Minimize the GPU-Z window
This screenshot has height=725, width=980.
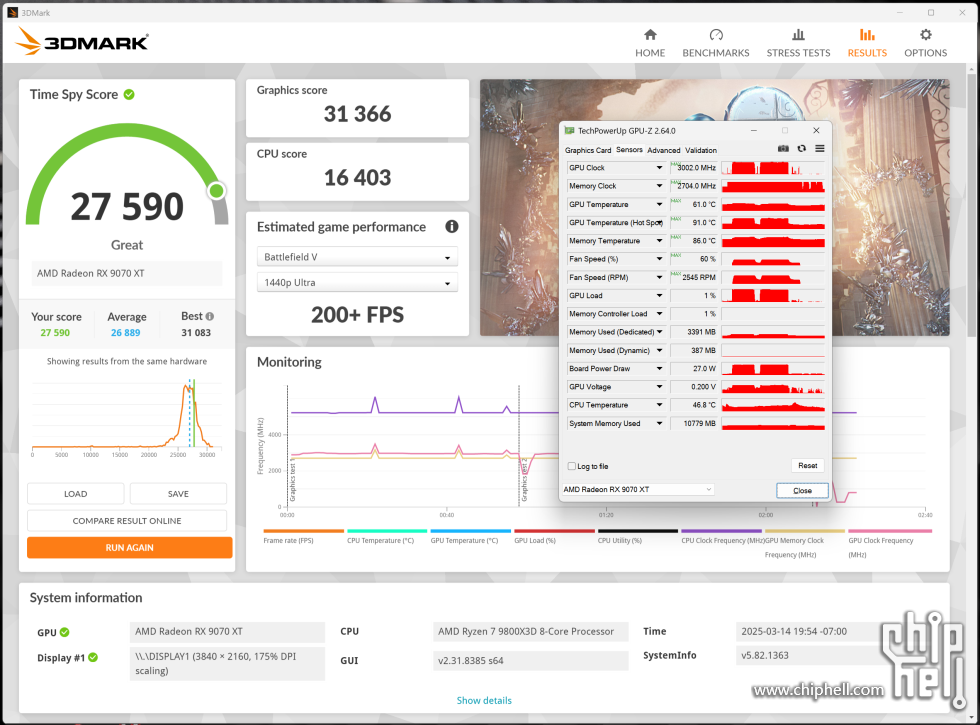pos(754,131)
